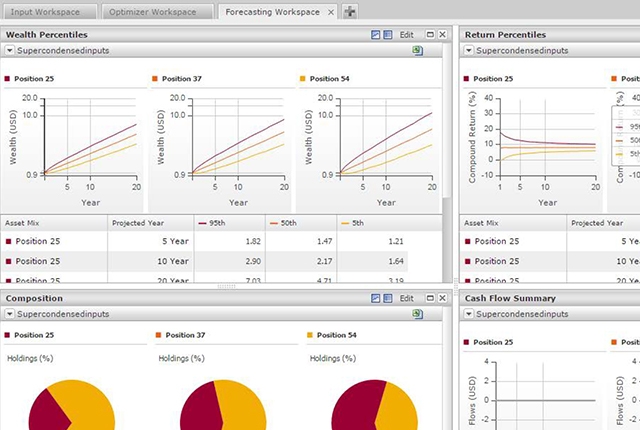The width and height of the screenshot is (640, 430).
Task: Expand Supercondensedinputs dropdown in Wealth Percentiles
Action: coord(9,49)
